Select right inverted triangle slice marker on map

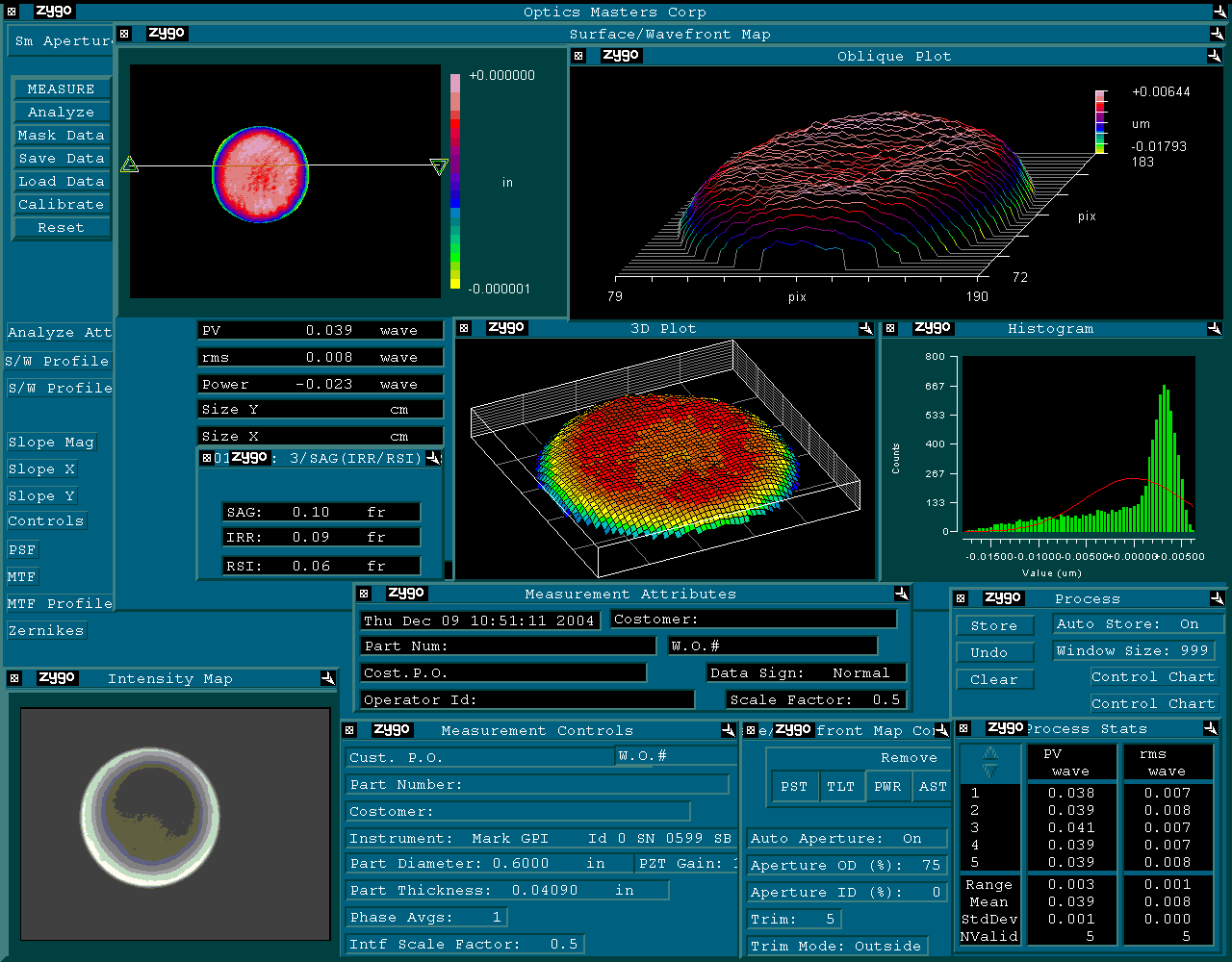(439, 166)
